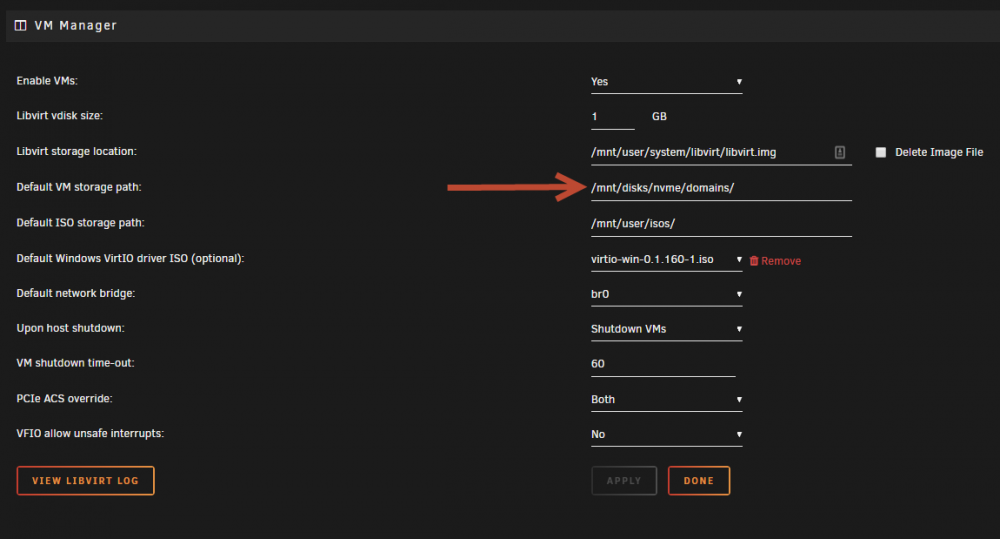Click the 'PCIe ACS override:' label

(x=64, y=399)
